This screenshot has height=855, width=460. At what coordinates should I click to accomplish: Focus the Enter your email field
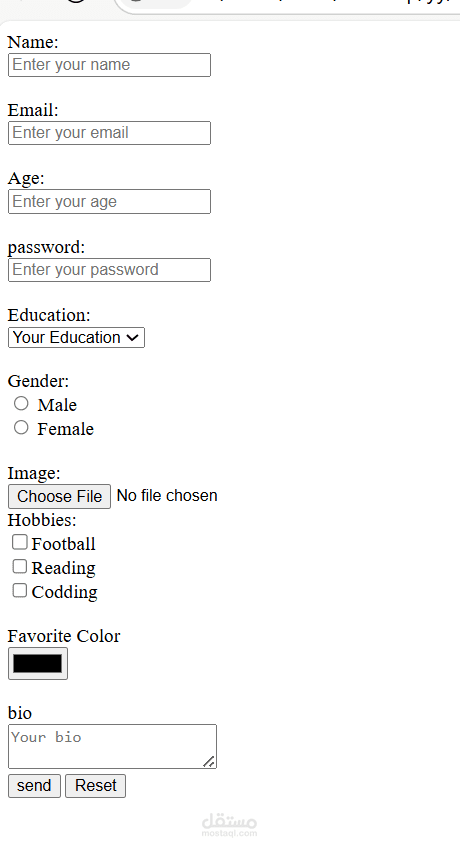[x=109, y=133]
